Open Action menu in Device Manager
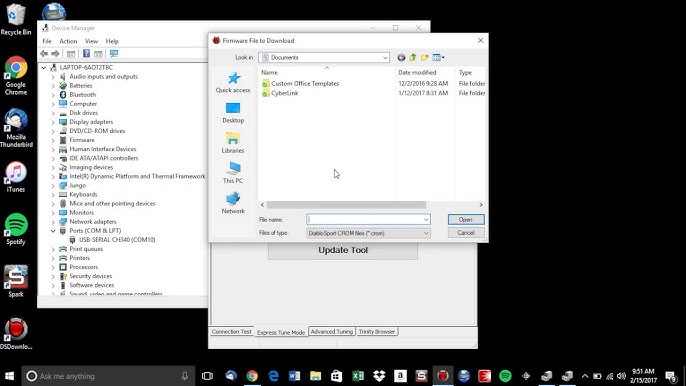686x386 pixels. (x=68, y=41)
